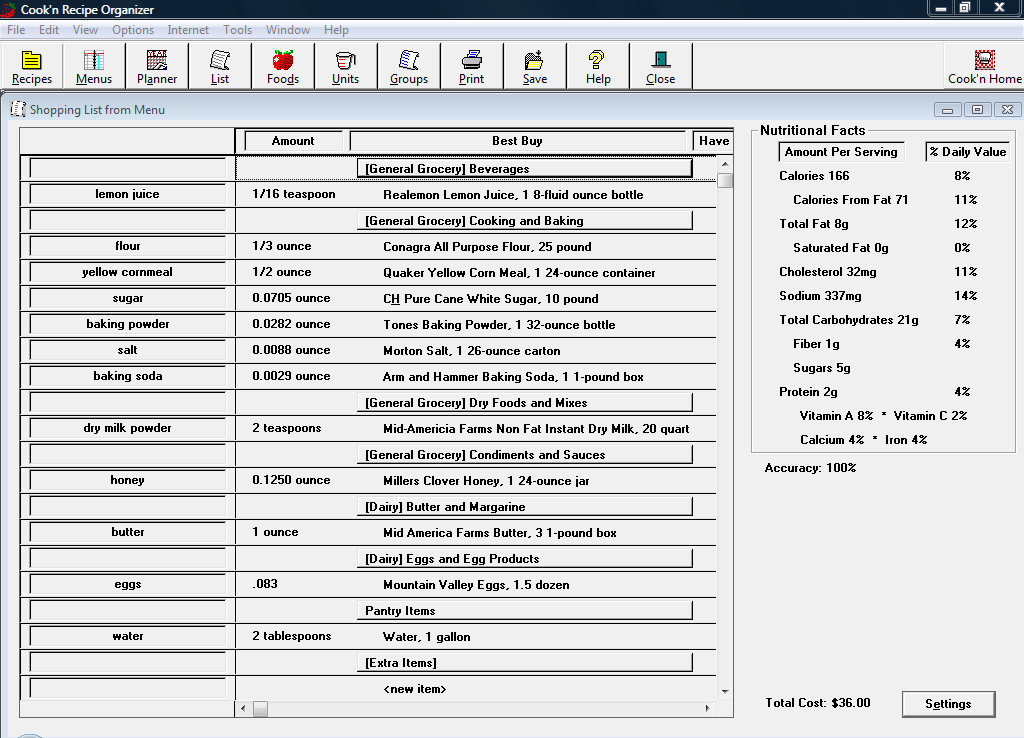
Task: Open the Menus toolbar icon
Action: point(93,67)
